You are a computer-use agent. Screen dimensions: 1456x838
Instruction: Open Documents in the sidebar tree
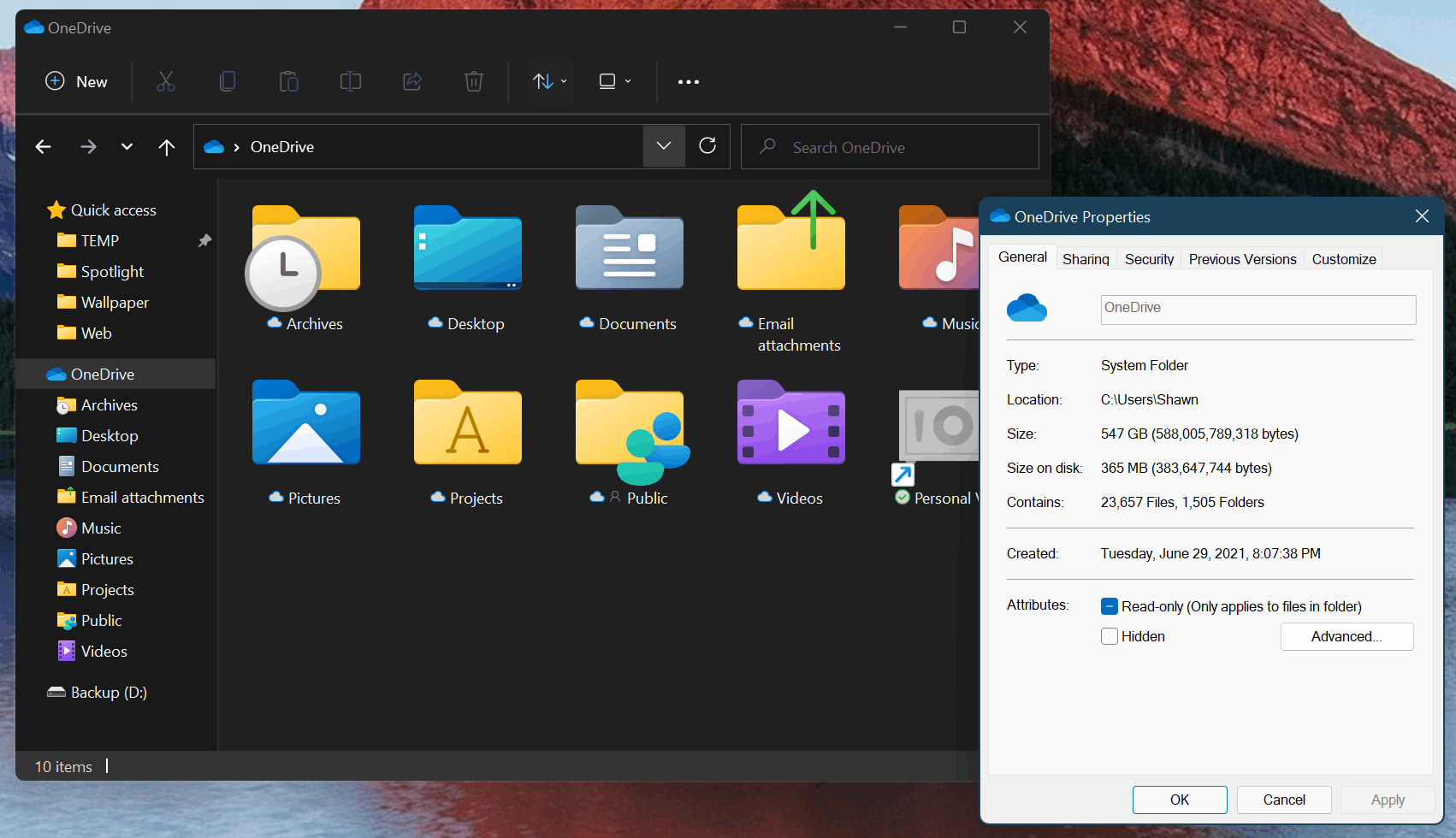click(120, 466)
